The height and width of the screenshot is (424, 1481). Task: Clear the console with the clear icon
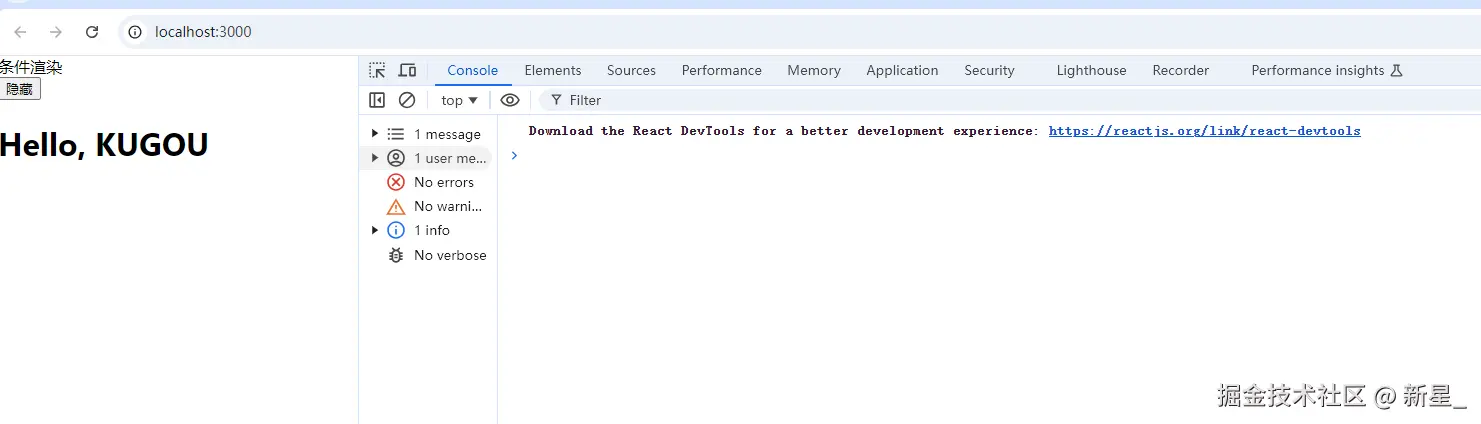tap(407, 100)
